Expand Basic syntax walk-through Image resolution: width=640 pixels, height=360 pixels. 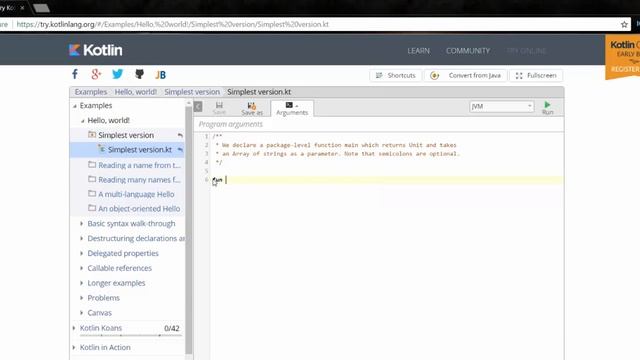[x=81, y=223]
